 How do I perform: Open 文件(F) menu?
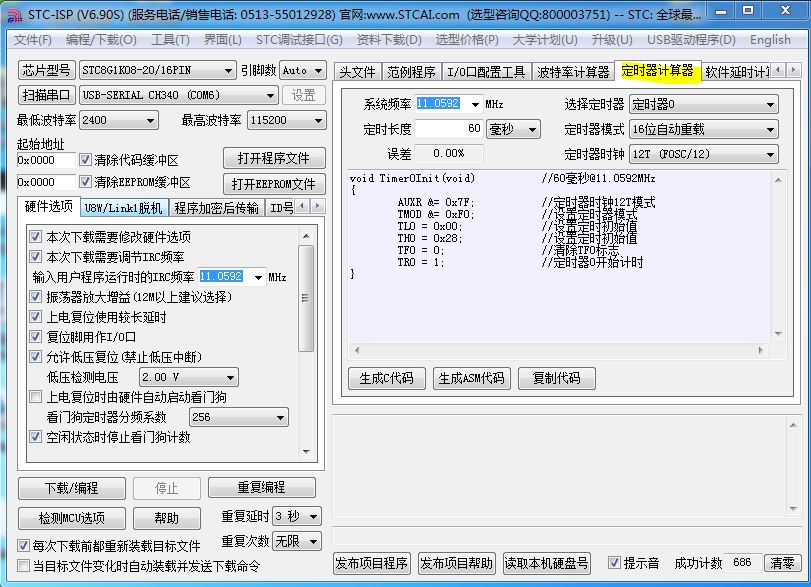click(33, 40)
